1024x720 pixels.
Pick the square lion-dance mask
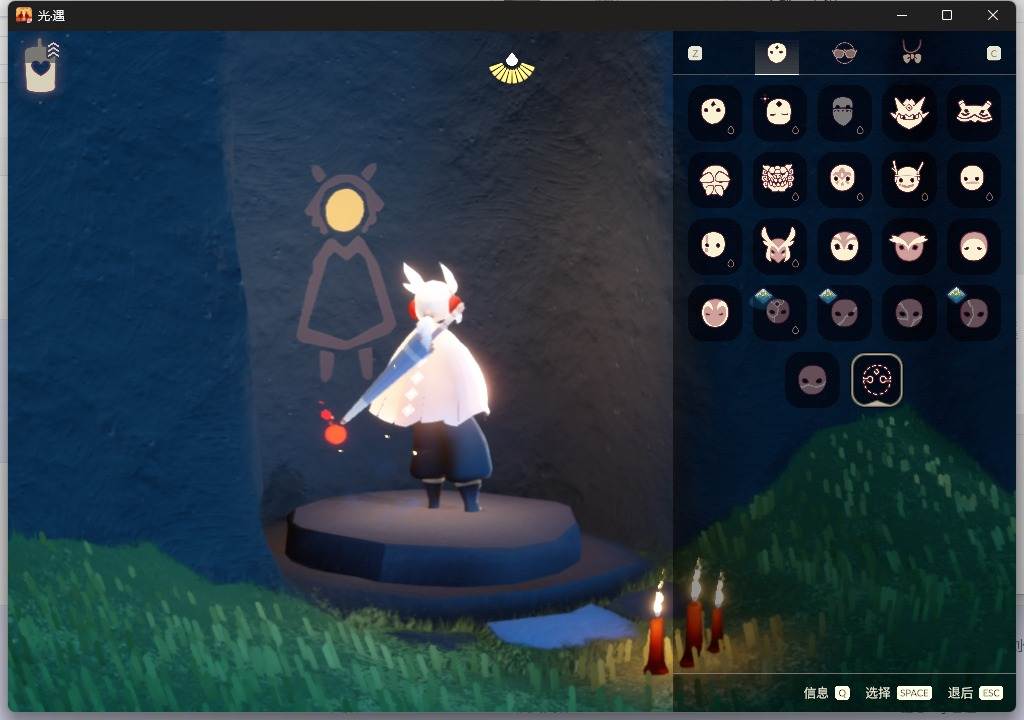coord(778,179)
